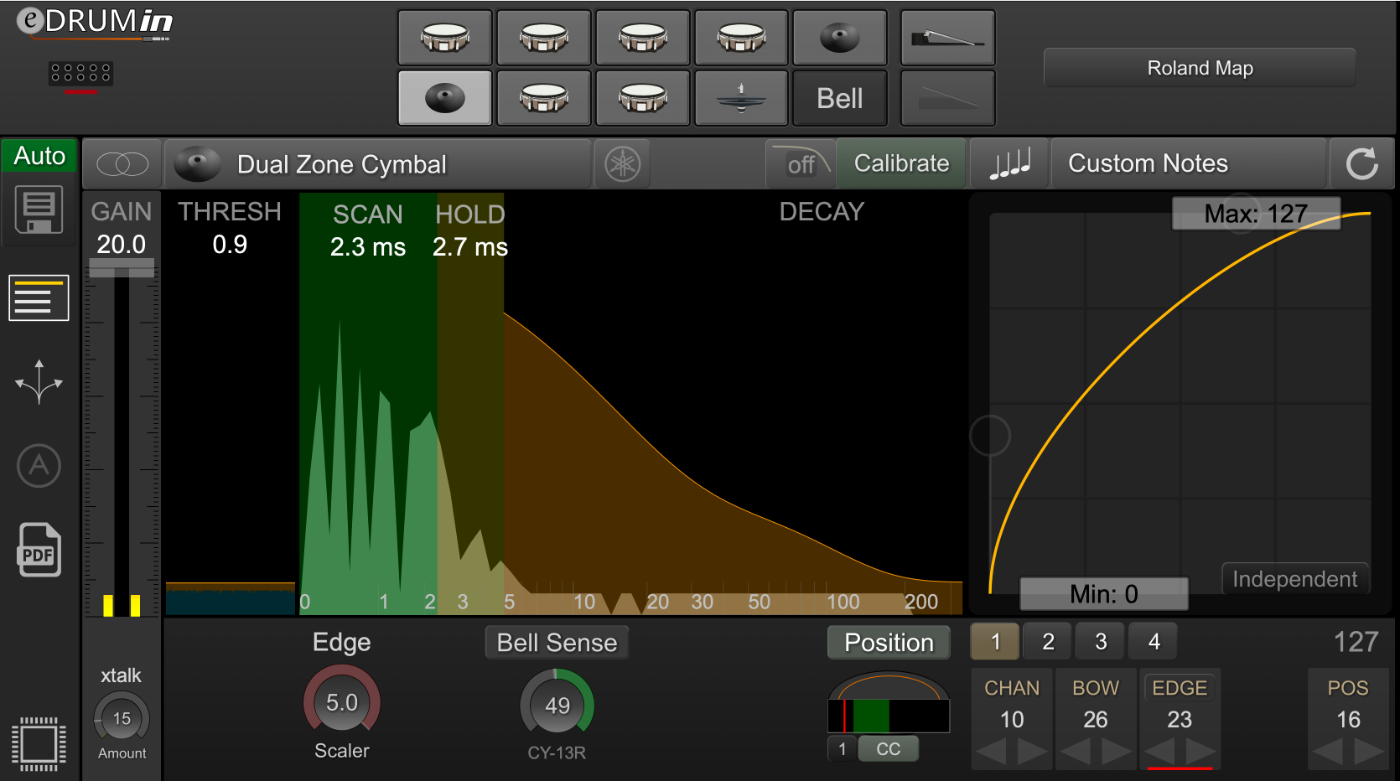Image resolution: width=1400 pixels, height=781 pixels.
Task: Toggle the CC button under position meter
Action: pos(888,749)
